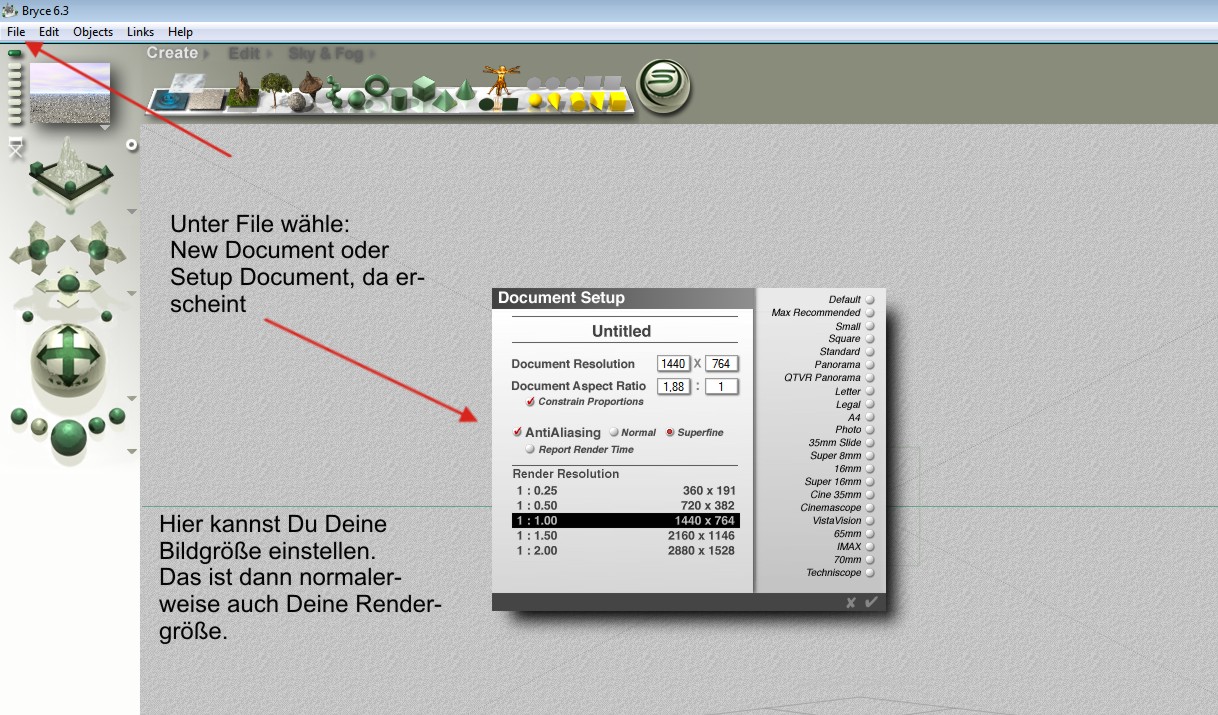Create a torus primitive
This screenshot has height=715, width=1218.
(377, 85)
